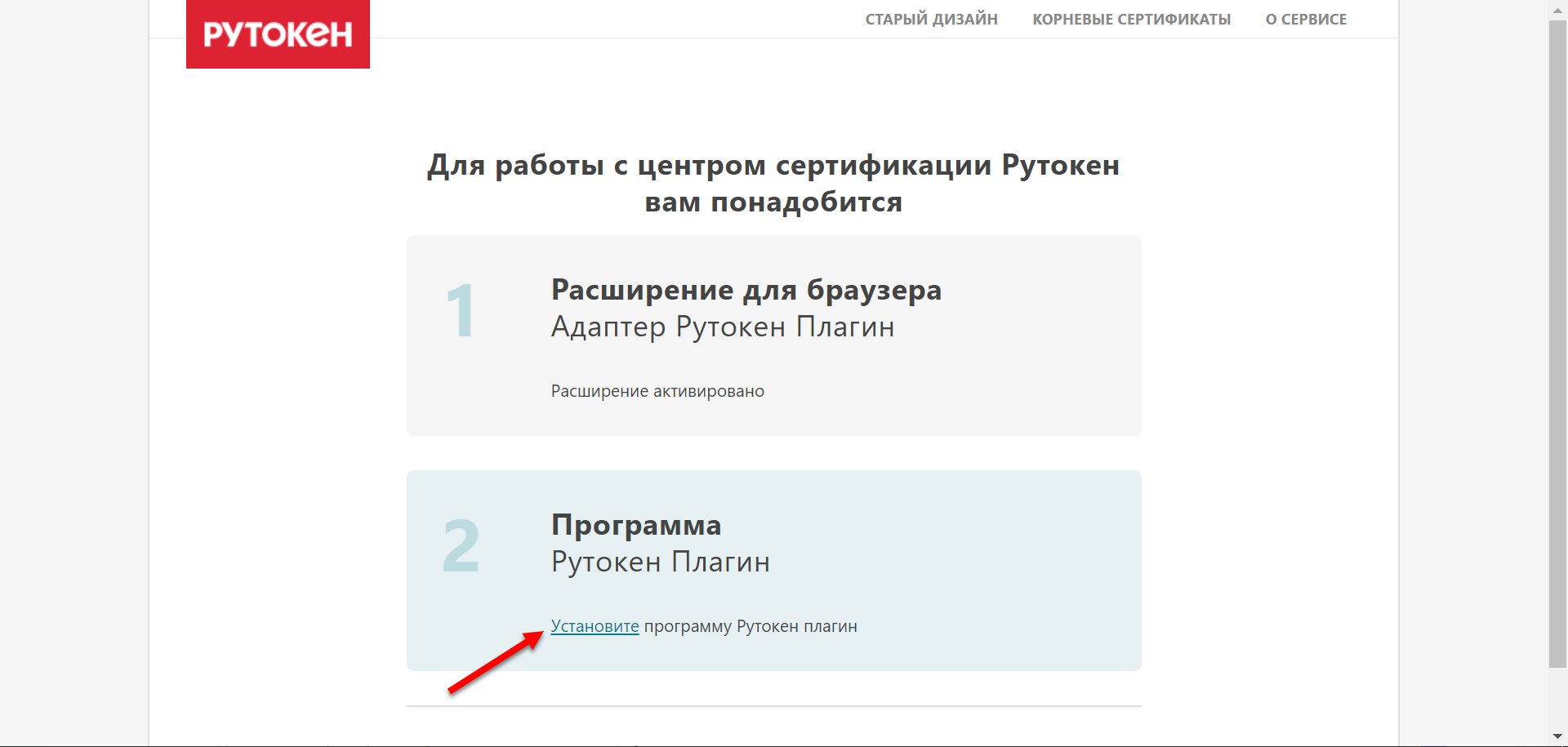This screenshot has height=747, width=1568.
Task: Click the vertical scrollbar thumb
Action: click(1557, 343)
